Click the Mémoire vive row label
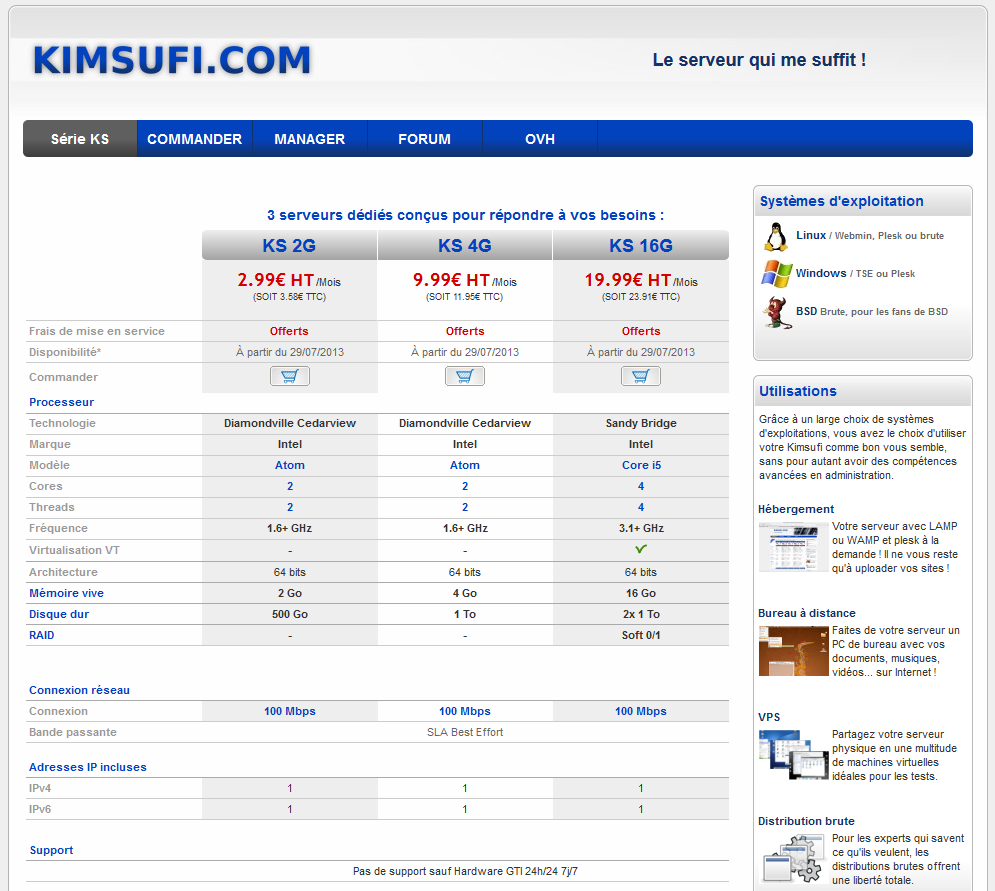995x891 pixels. tap(67, 593)
